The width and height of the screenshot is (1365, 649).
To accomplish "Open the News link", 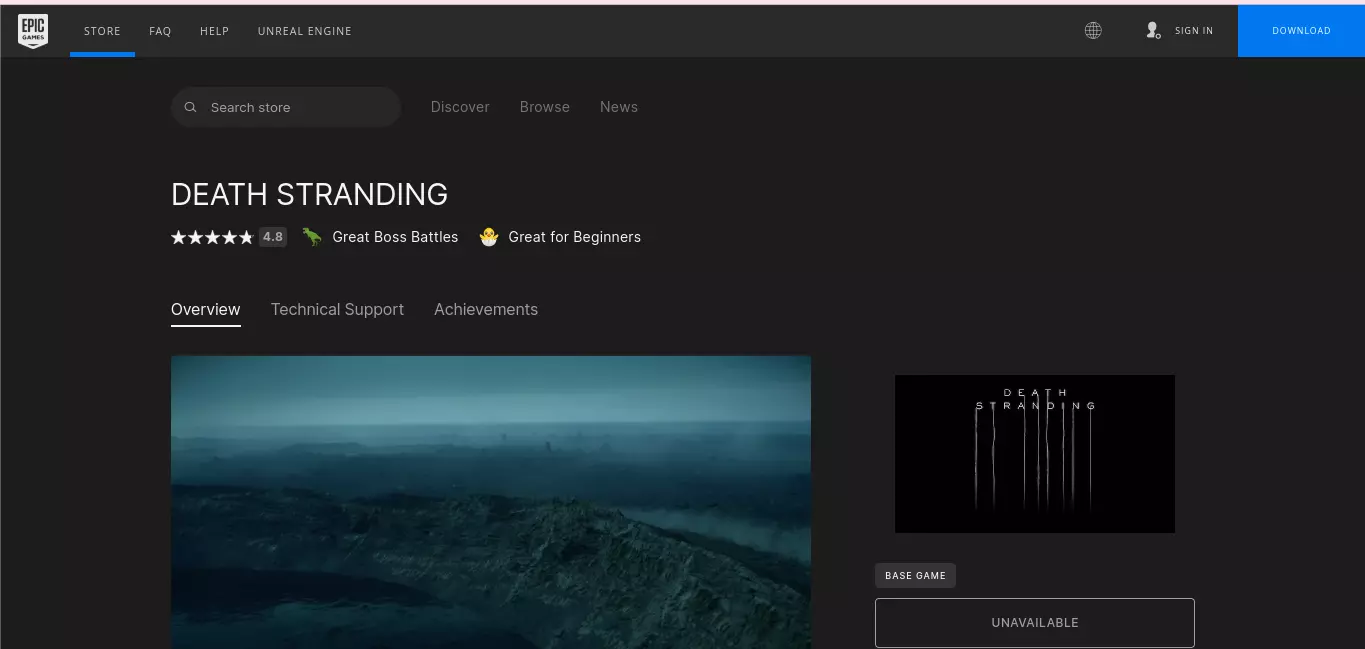I will tap(619, 107).
